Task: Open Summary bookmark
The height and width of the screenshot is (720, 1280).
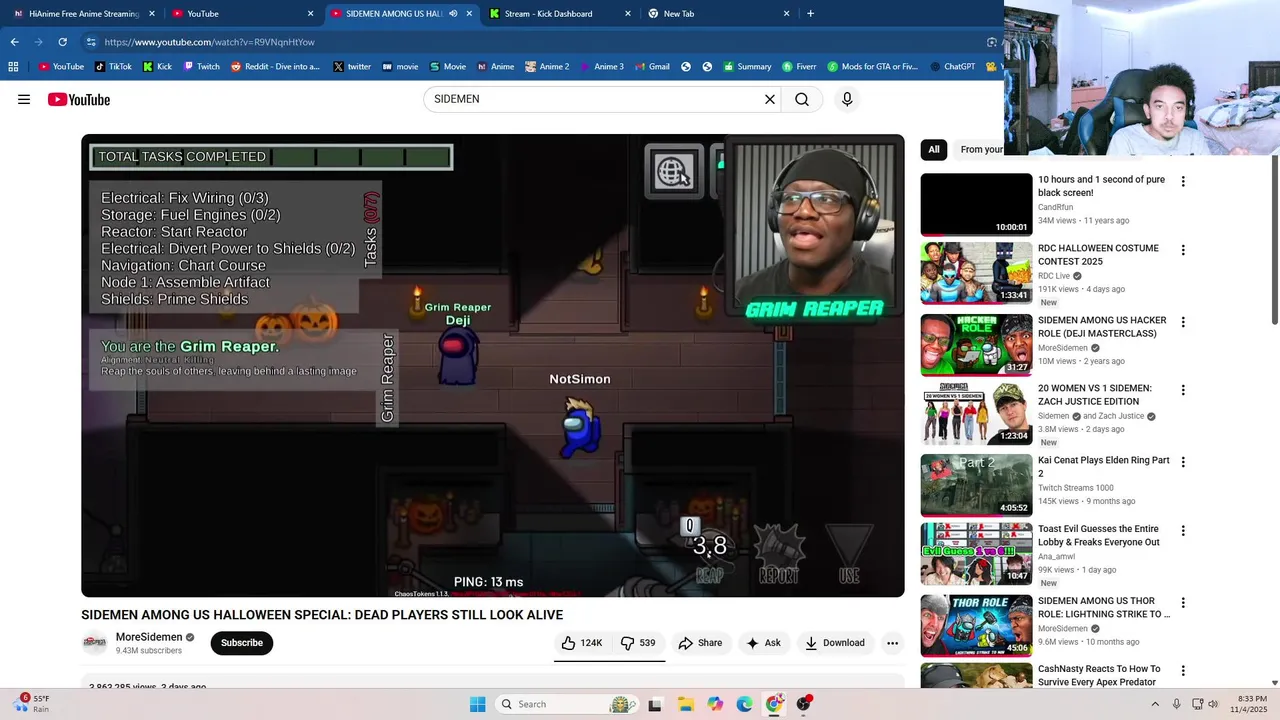Action: (746, 67)
